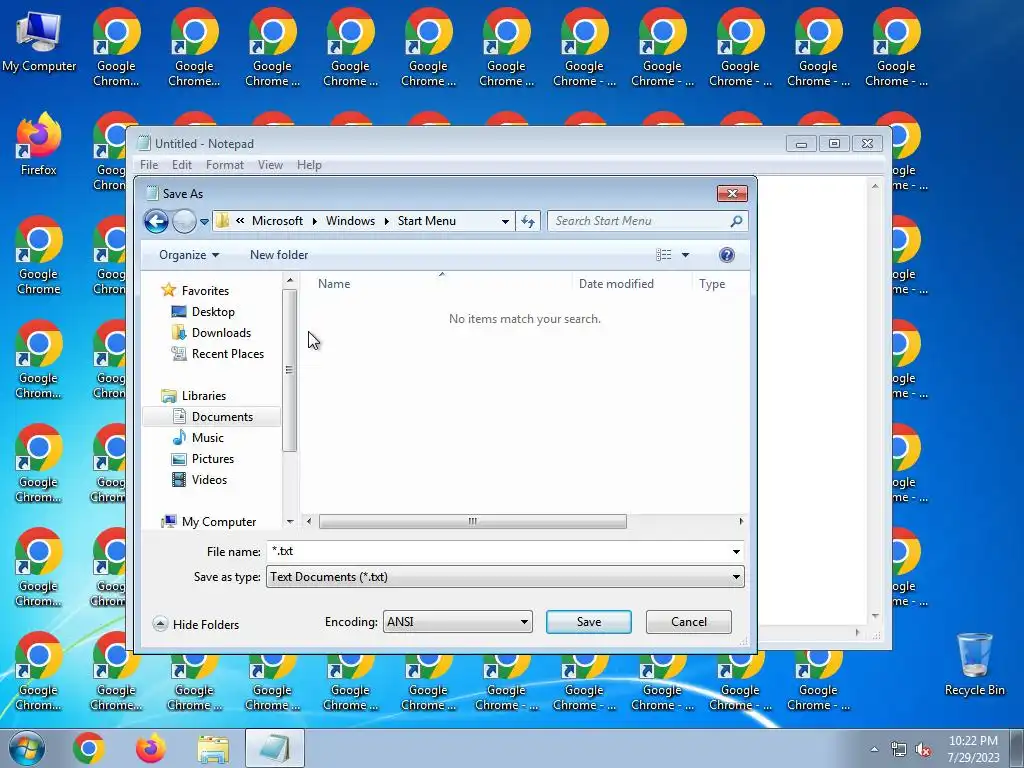Click the muted volume tray icon
This screenshot has width=1024, height=768.
tap(923, 750)
